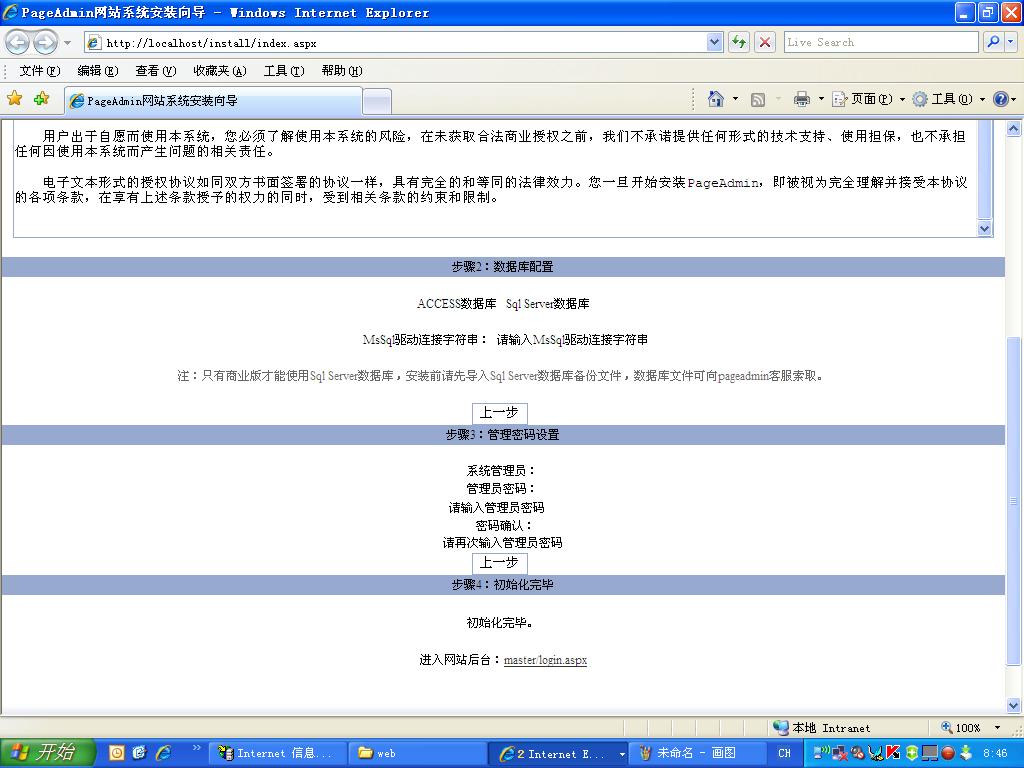Click the 8:46 system clock
Viewport: 1024px width, 768px height.
(x=995, y=754)
